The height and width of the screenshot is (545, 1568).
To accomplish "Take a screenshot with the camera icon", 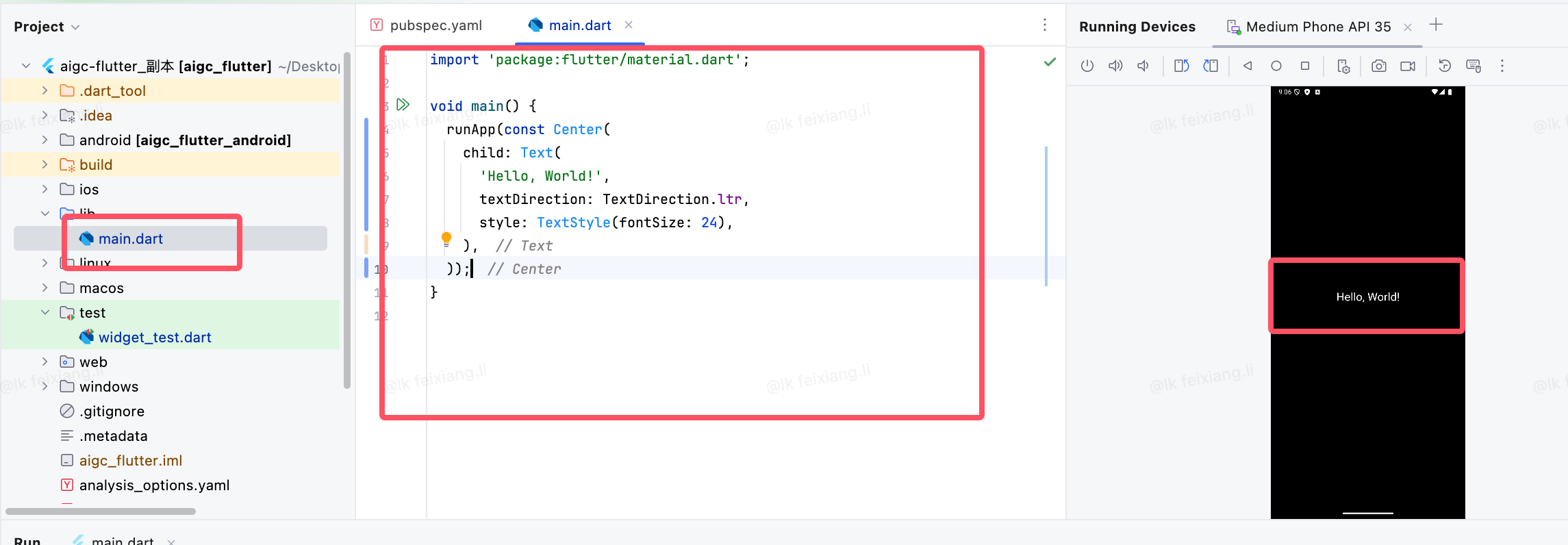I will [x=1379, y=66].
